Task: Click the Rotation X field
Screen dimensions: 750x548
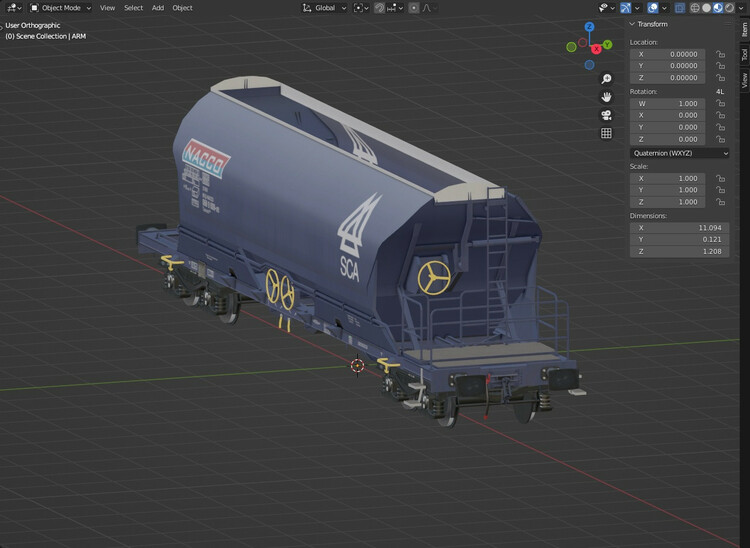Action: click(667, 115)
